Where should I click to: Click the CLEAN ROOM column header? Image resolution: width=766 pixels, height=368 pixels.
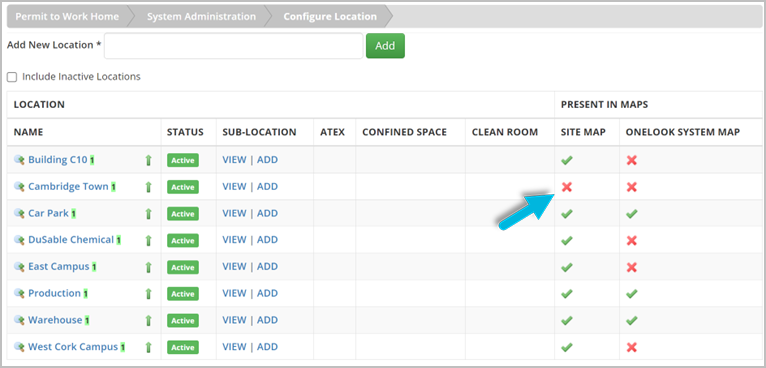point(505,132)
